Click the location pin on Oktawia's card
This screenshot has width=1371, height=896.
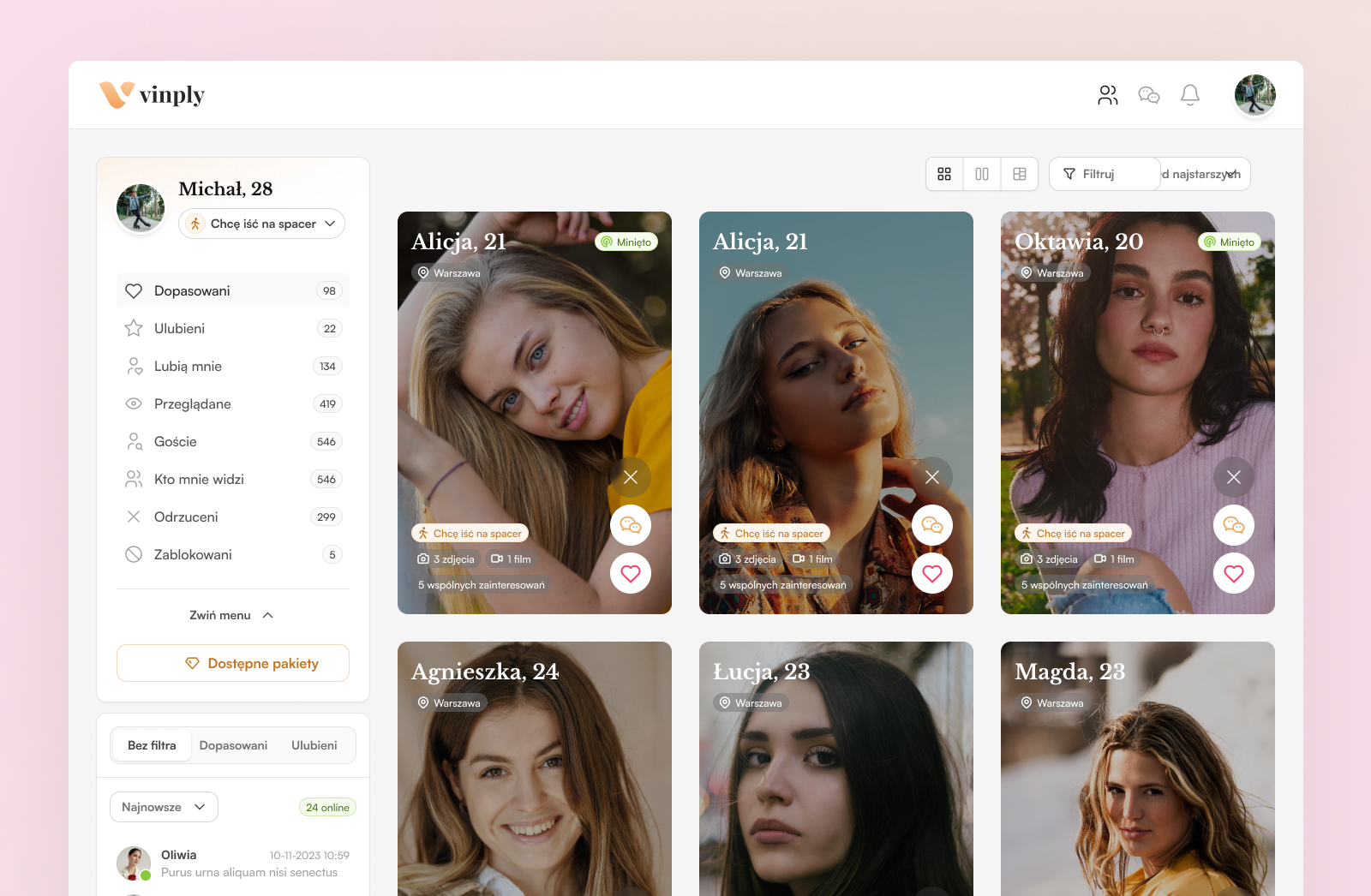(1027, 273)
